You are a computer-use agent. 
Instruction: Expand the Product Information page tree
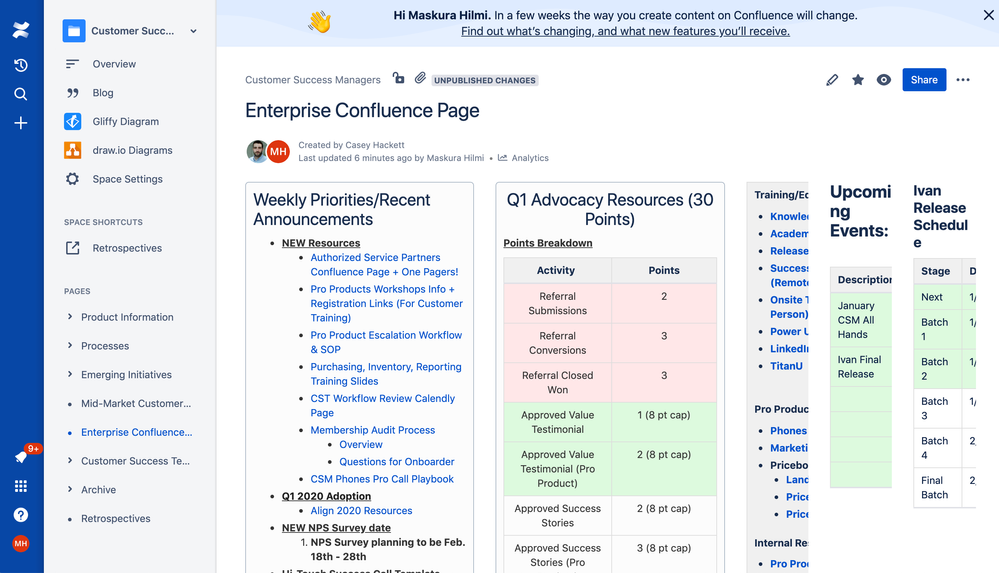(70, 317)
